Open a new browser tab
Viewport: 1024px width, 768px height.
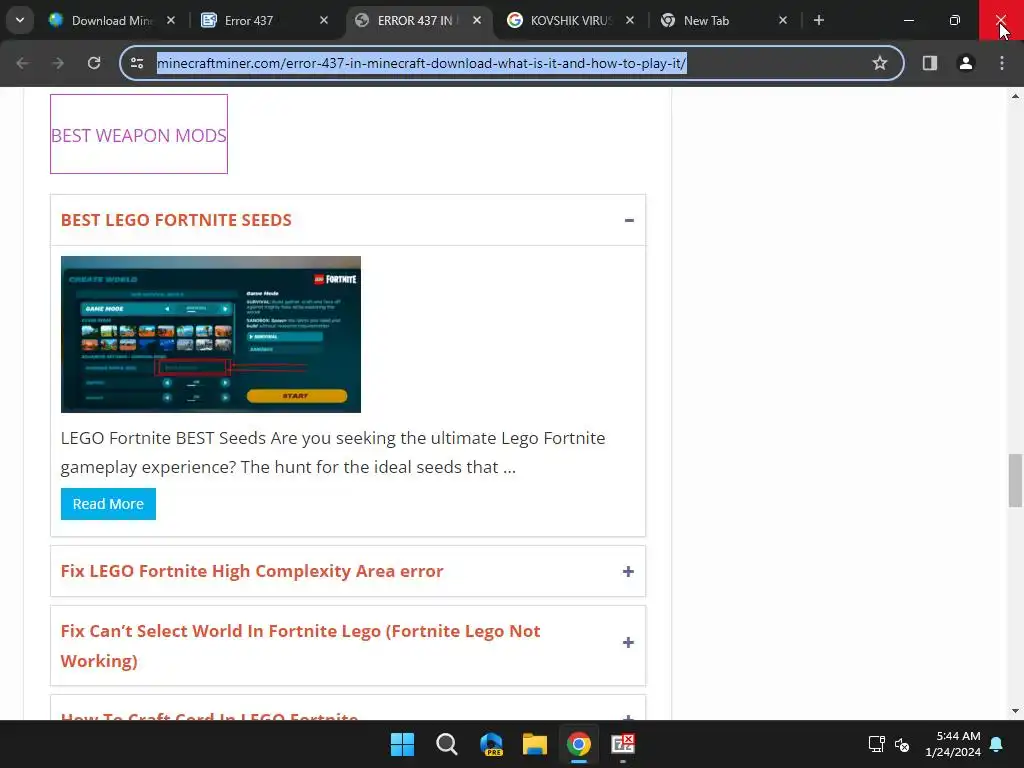[818, 20]
